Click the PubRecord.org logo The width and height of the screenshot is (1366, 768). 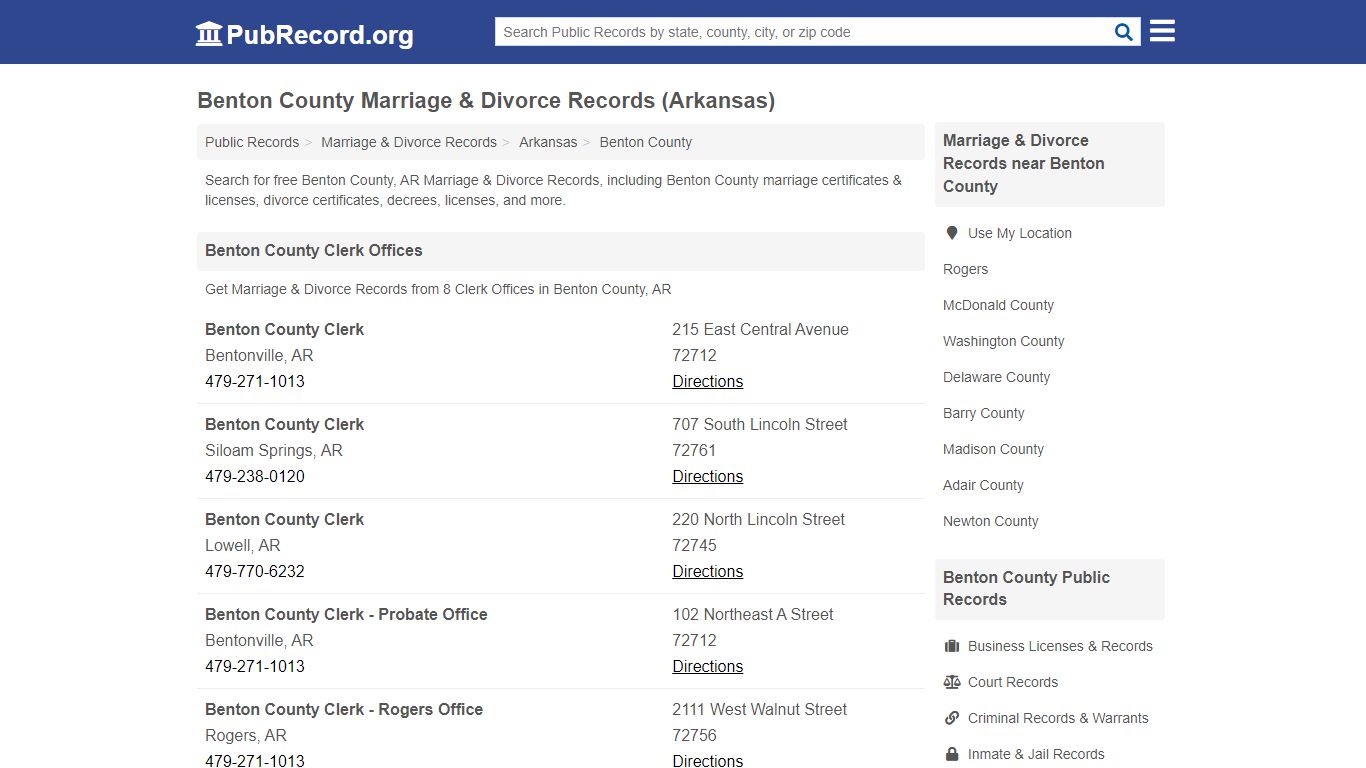tap(304, 34)
